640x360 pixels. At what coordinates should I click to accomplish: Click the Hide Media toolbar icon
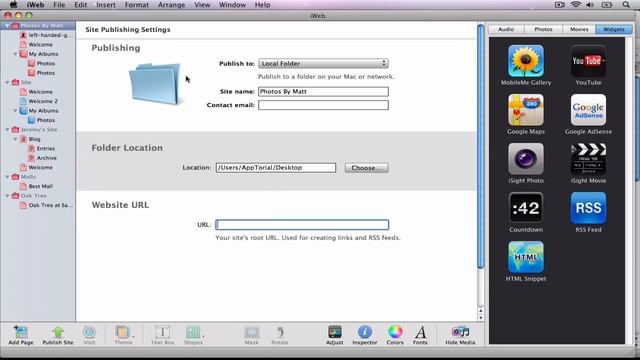460,335
